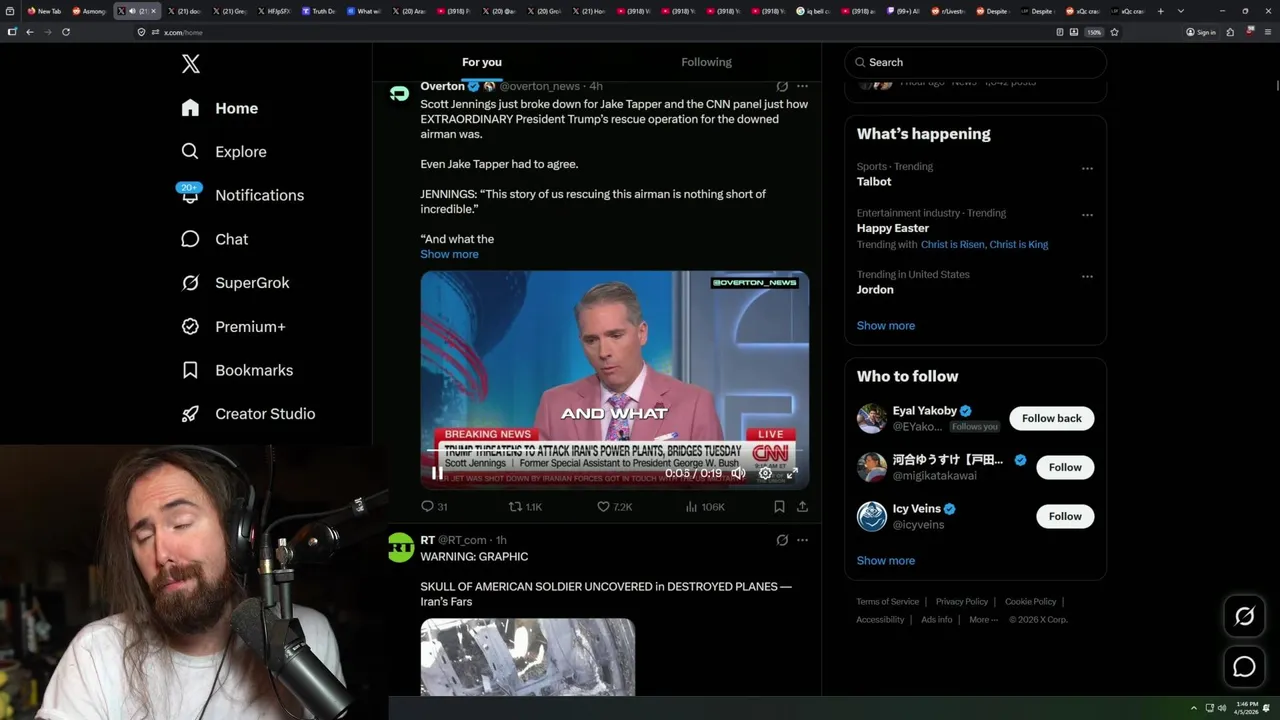1280x720 pixels.
Task: Open options for Jordon trend
Action: coord(1087,277)
